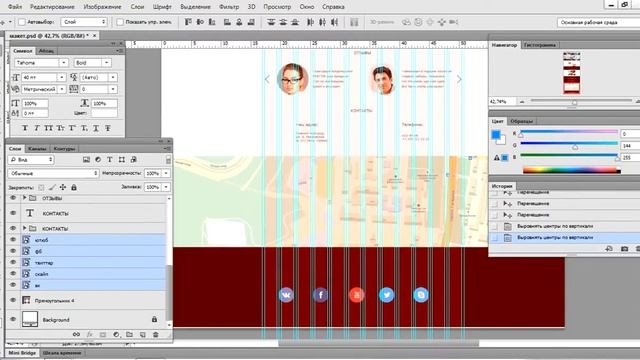
Task: Open the Bold font style dropdown
Action: click(x=107, y=63)
